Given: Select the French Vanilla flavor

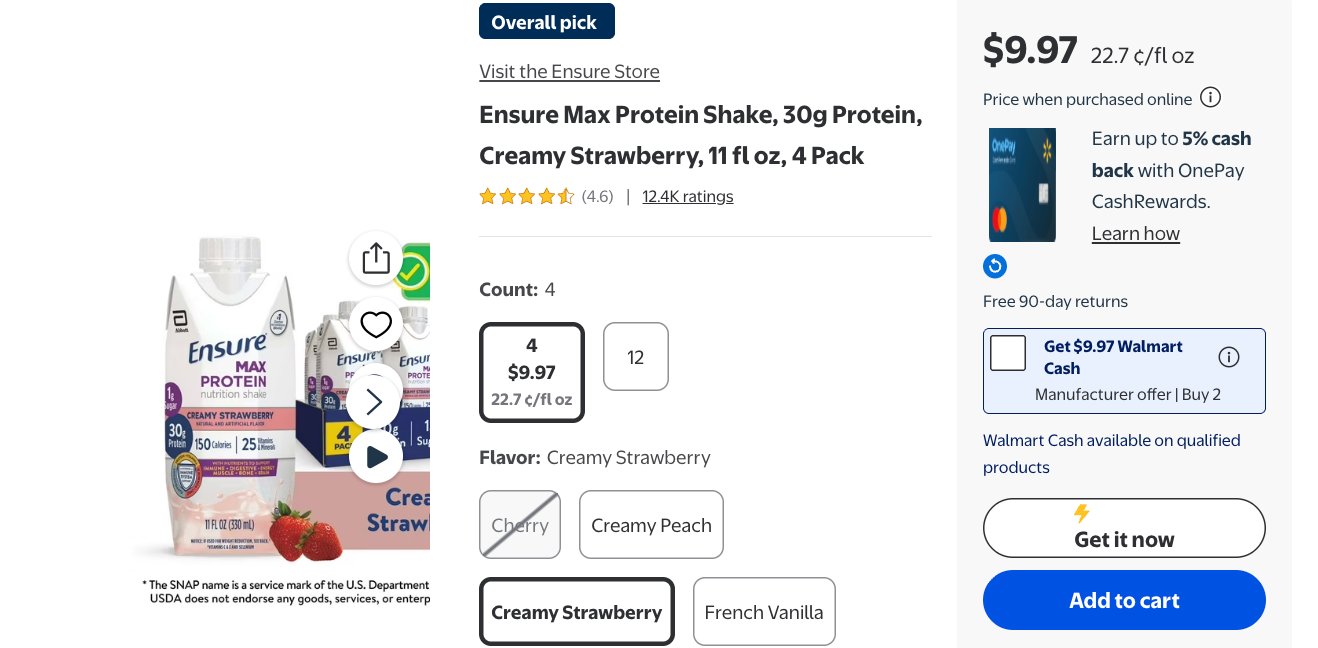Looking at the screenshot, I should tap(764, 611).
